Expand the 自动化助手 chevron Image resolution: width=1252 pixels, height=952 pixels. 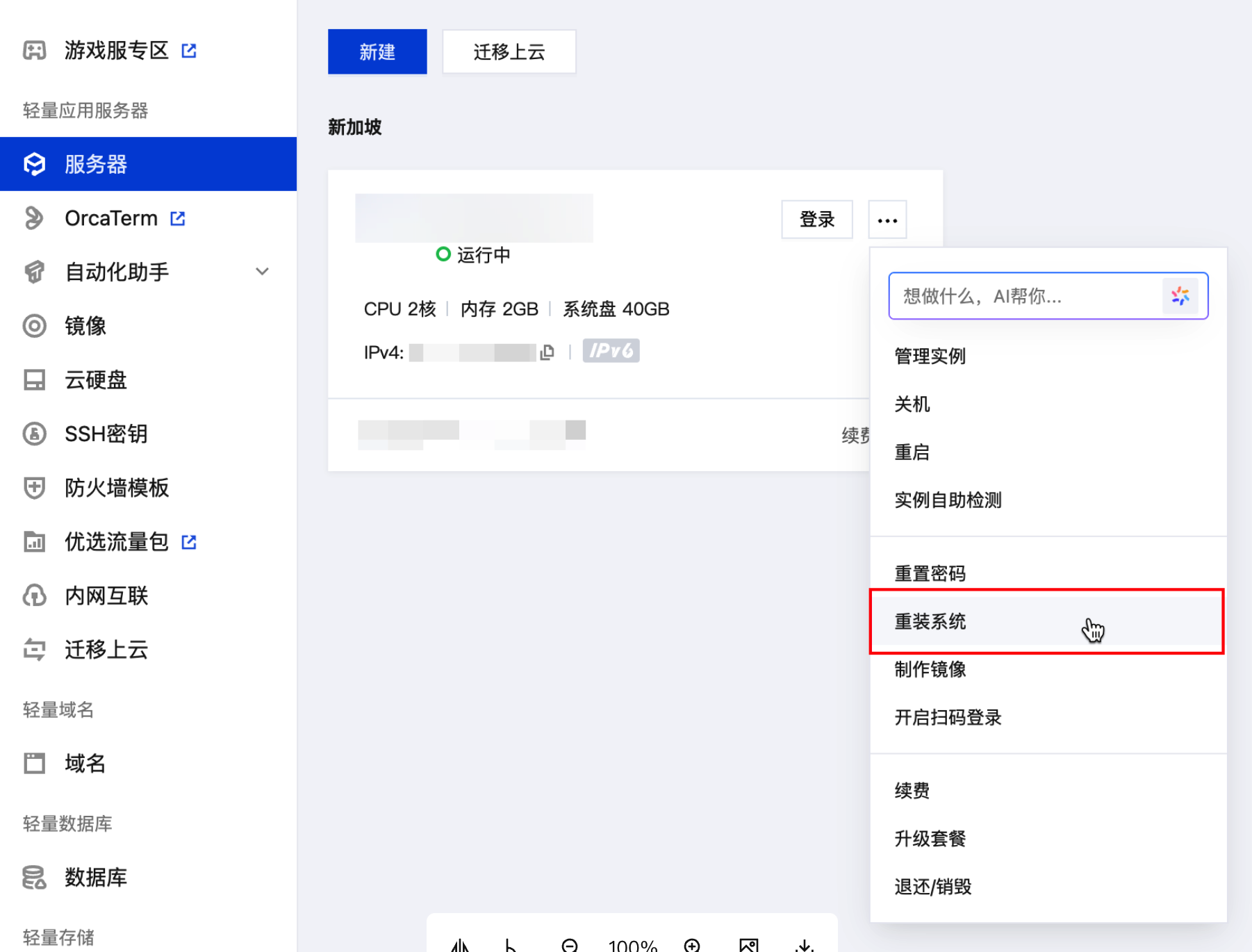(262, 272)
